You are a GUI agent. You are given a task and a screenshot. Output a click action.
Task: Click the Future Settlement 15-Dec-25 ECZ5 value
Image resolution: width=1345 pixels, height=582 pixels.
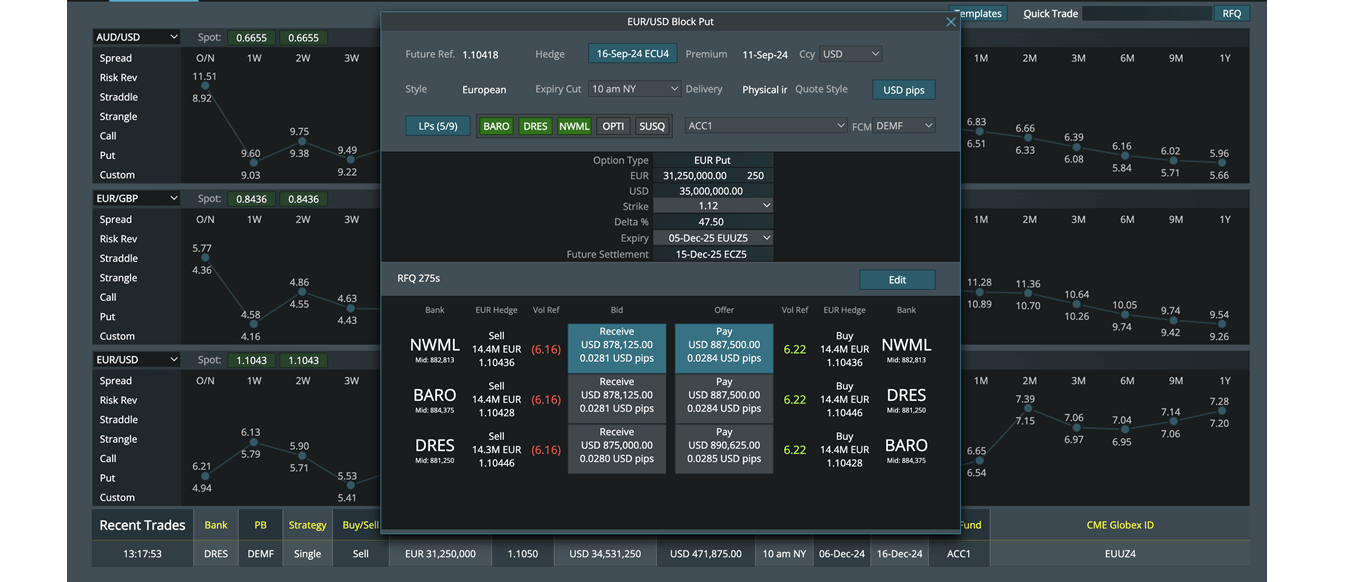[x=712, y=254]
